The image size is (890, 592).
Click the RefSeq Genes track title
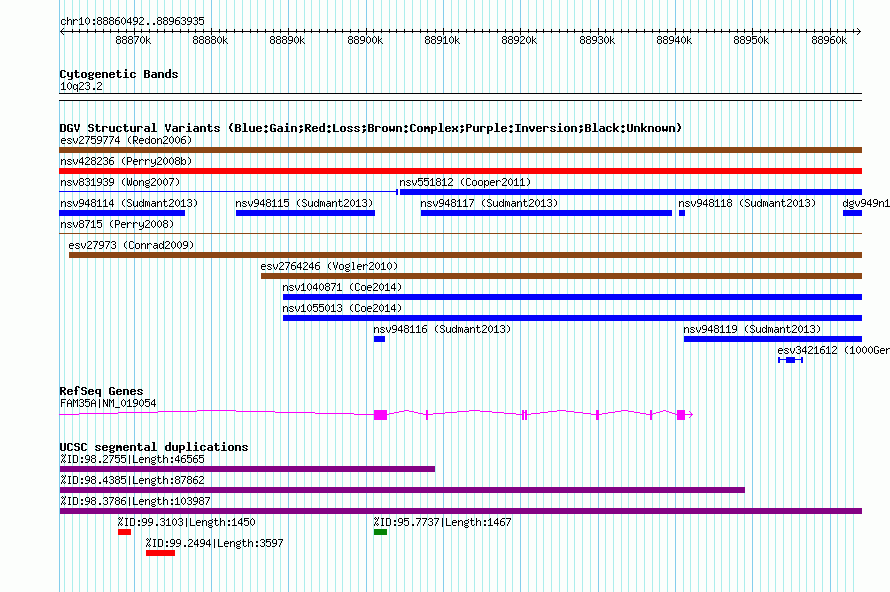click(101, 391)
